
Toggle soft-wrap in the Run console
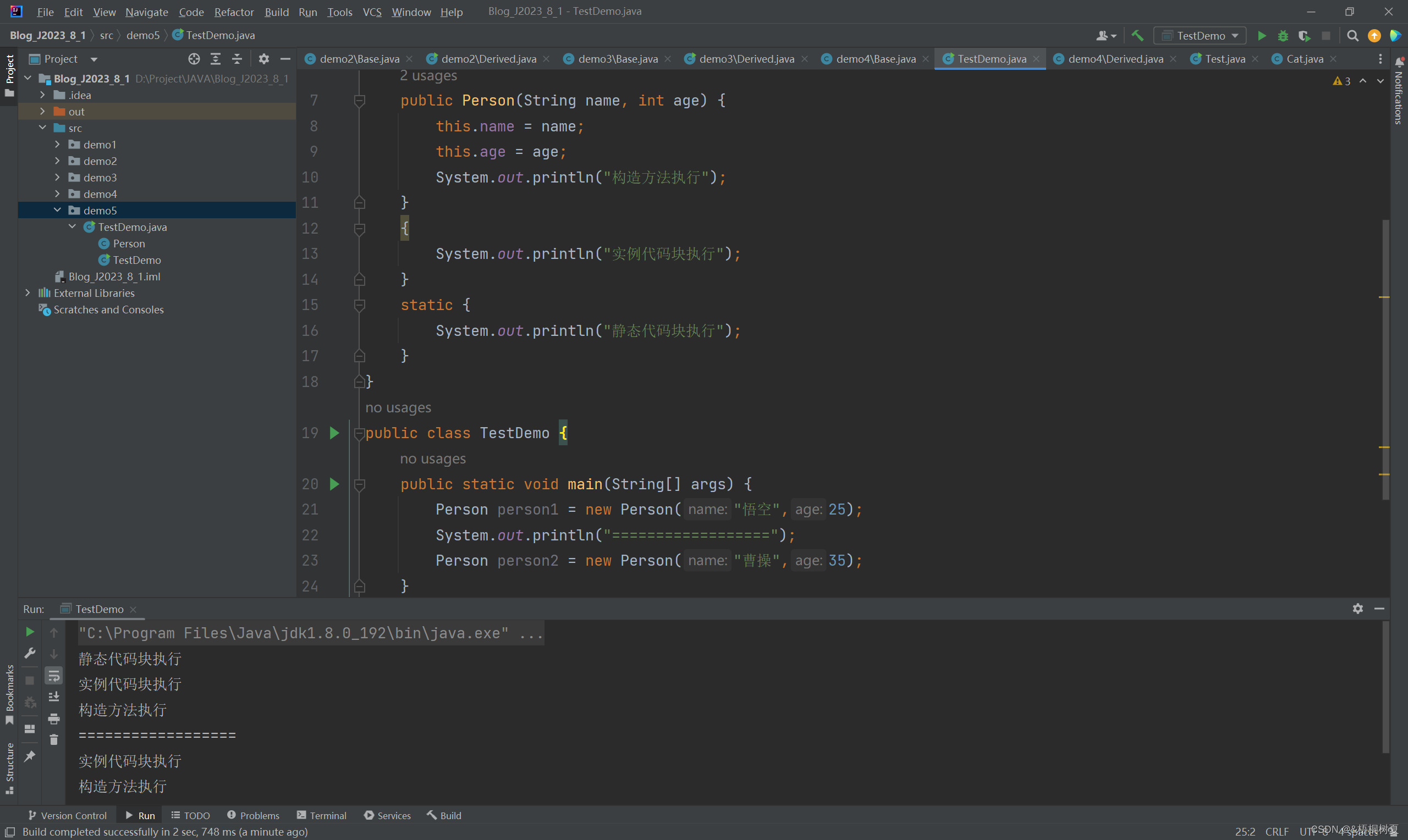click(x=54, y=675)
